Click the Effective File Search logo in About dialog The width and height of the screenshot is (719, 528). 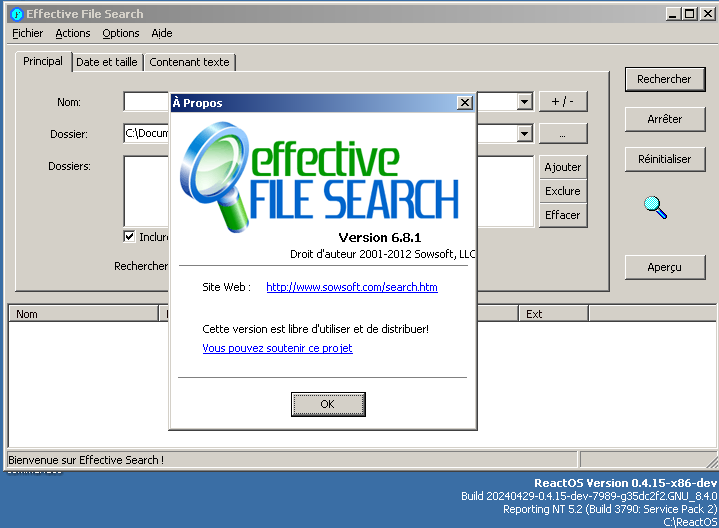coord(319,177)
